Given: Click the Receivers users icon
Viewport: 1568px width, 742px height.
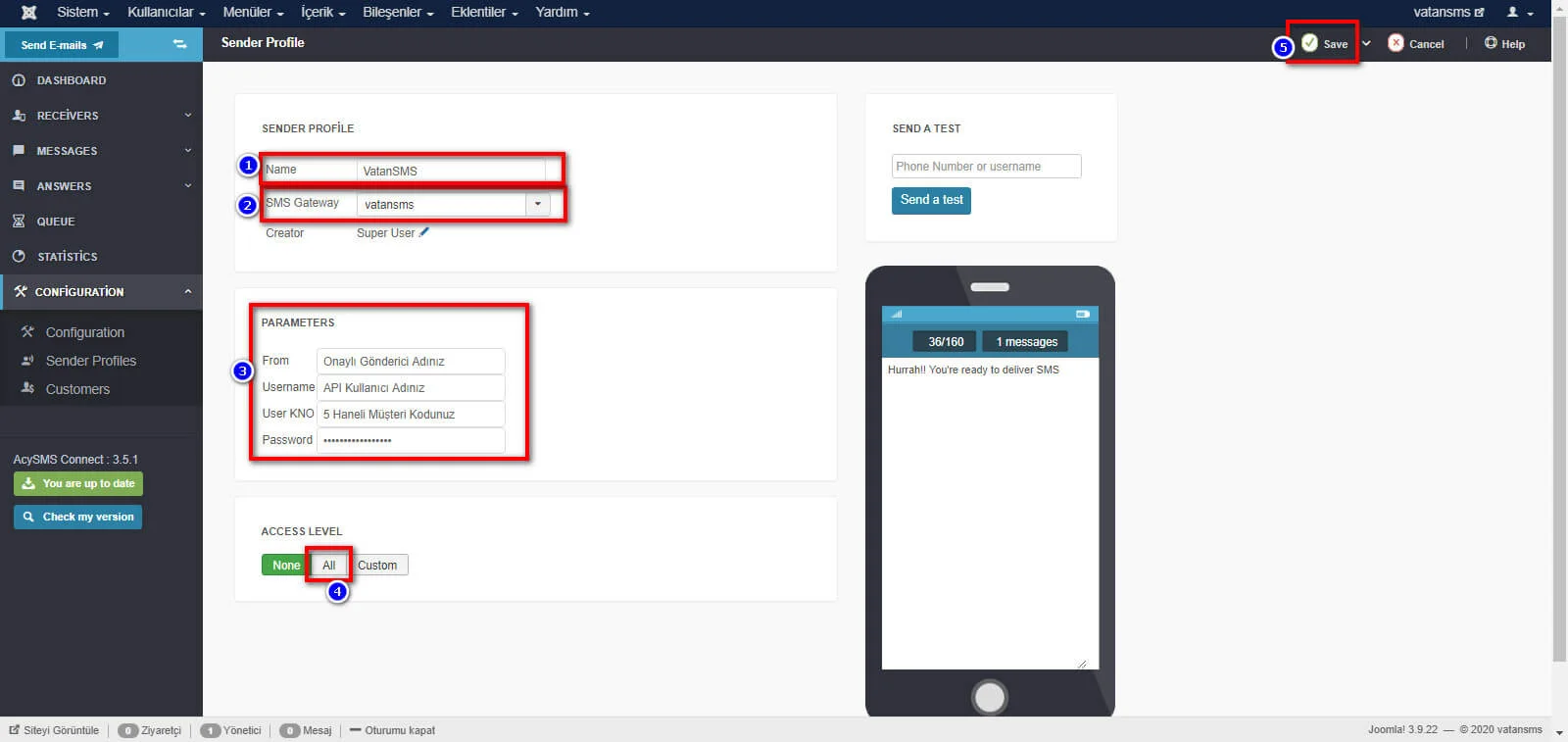Looking at the screenshot, I should point(19,116).
